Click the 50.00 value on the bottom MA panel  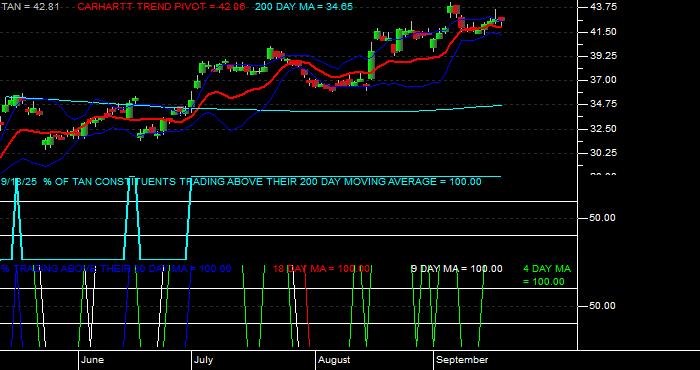click(x=603, y=306)
